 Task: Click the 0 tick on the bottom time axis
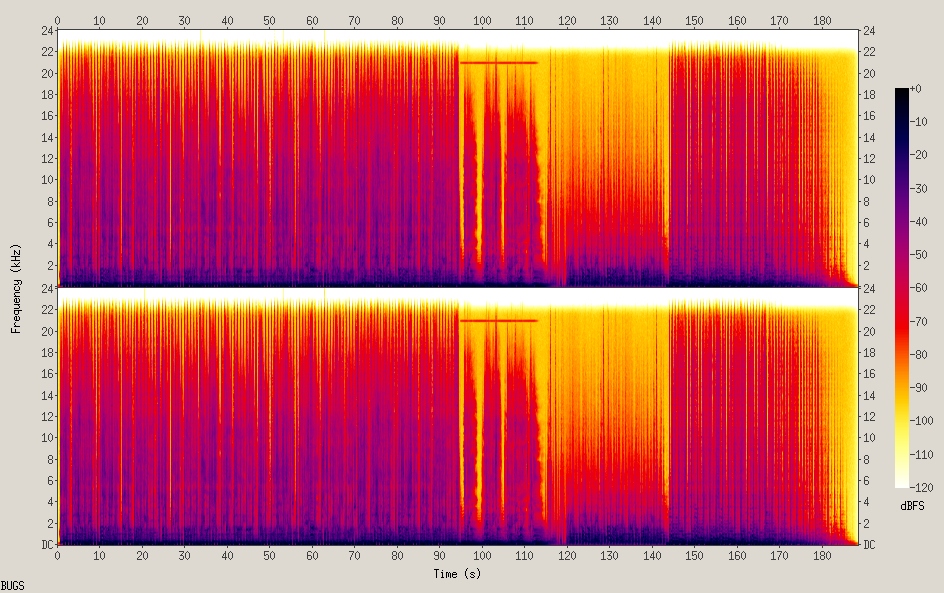(x=58, y=555)
